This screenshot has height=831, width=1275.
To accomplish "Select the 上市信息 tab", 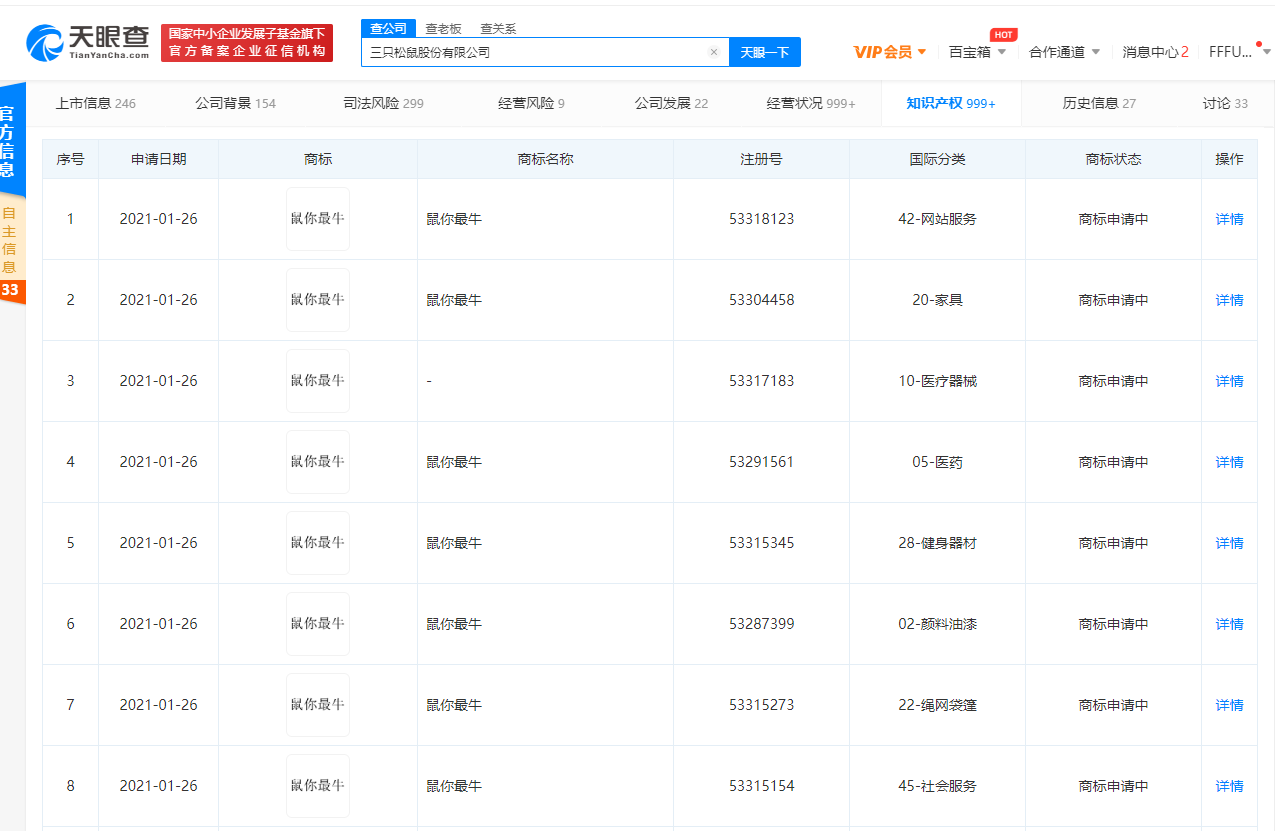I will tap(96, 103).
